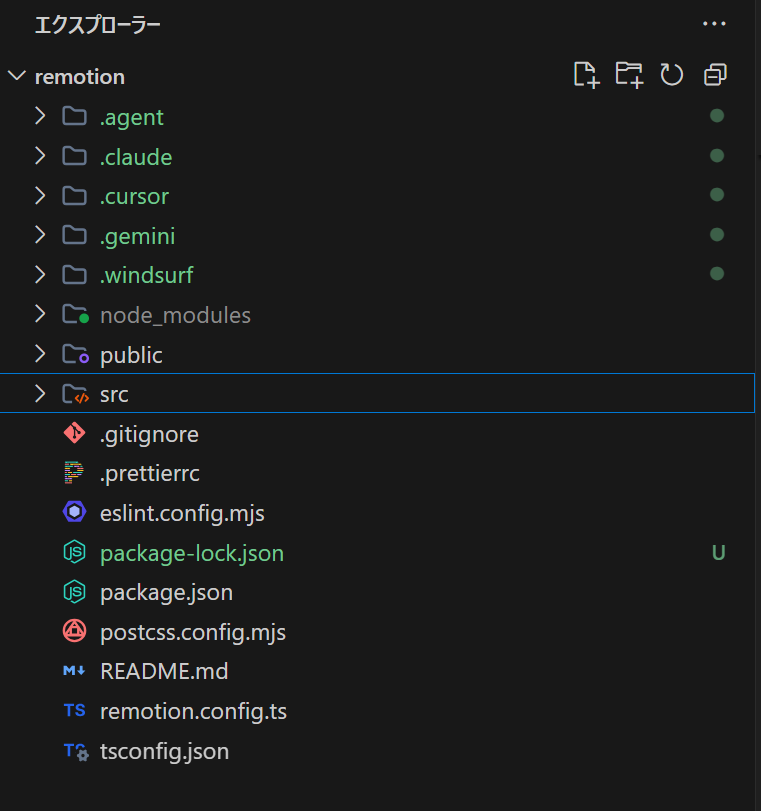Open the remotion.config.ts file
Viewport: 761px width, 811px height.
[x=193, y=711]
